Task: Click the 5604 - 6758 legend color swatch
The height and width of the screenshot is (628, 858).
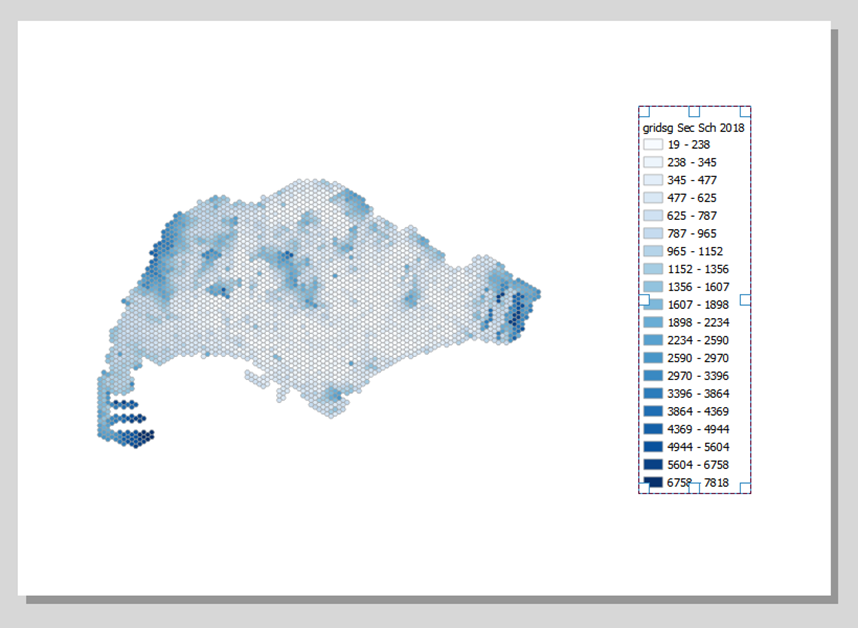Action: 653,464
